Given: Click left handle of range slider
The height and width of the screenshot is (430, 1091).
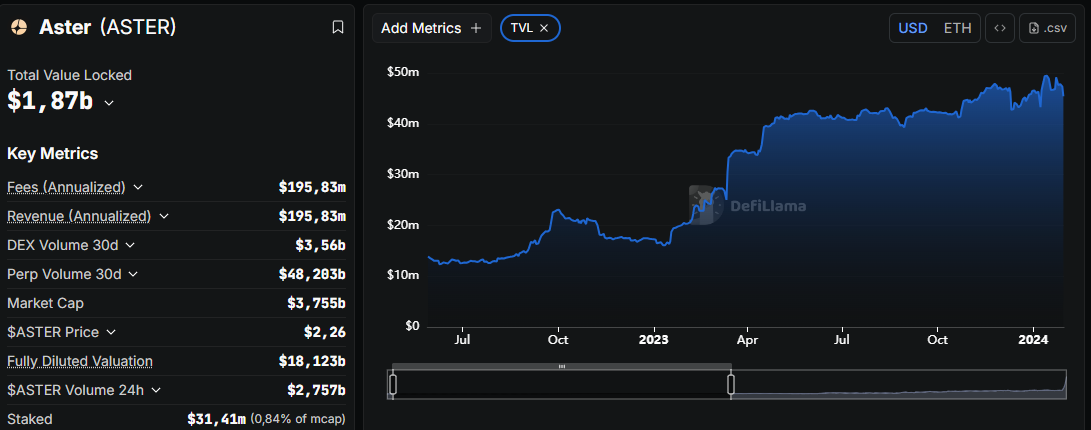Looking at the screenshot, I should (392, 384).
